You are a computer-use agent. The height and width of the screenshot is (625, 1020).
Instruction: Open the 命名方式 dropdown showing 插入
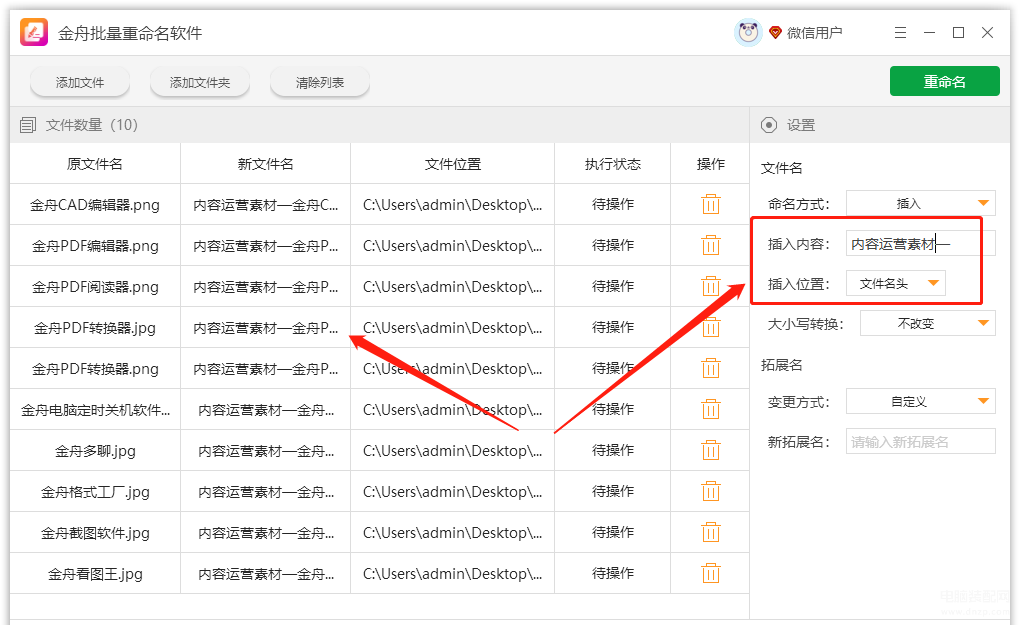pos(920,204)
